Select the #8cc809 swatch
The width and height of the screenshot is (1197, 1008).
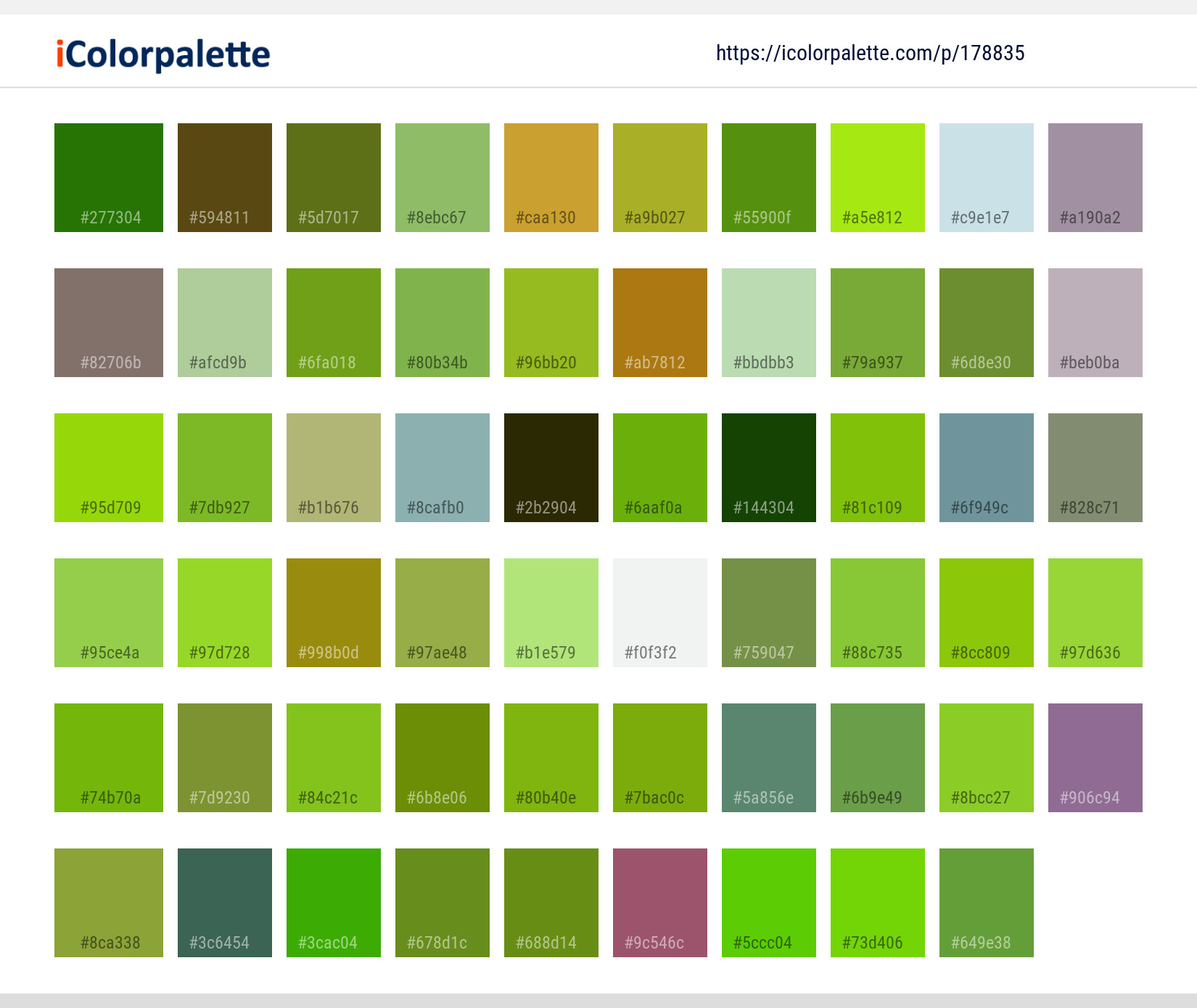pyautogui.click(x=987, y=613)
